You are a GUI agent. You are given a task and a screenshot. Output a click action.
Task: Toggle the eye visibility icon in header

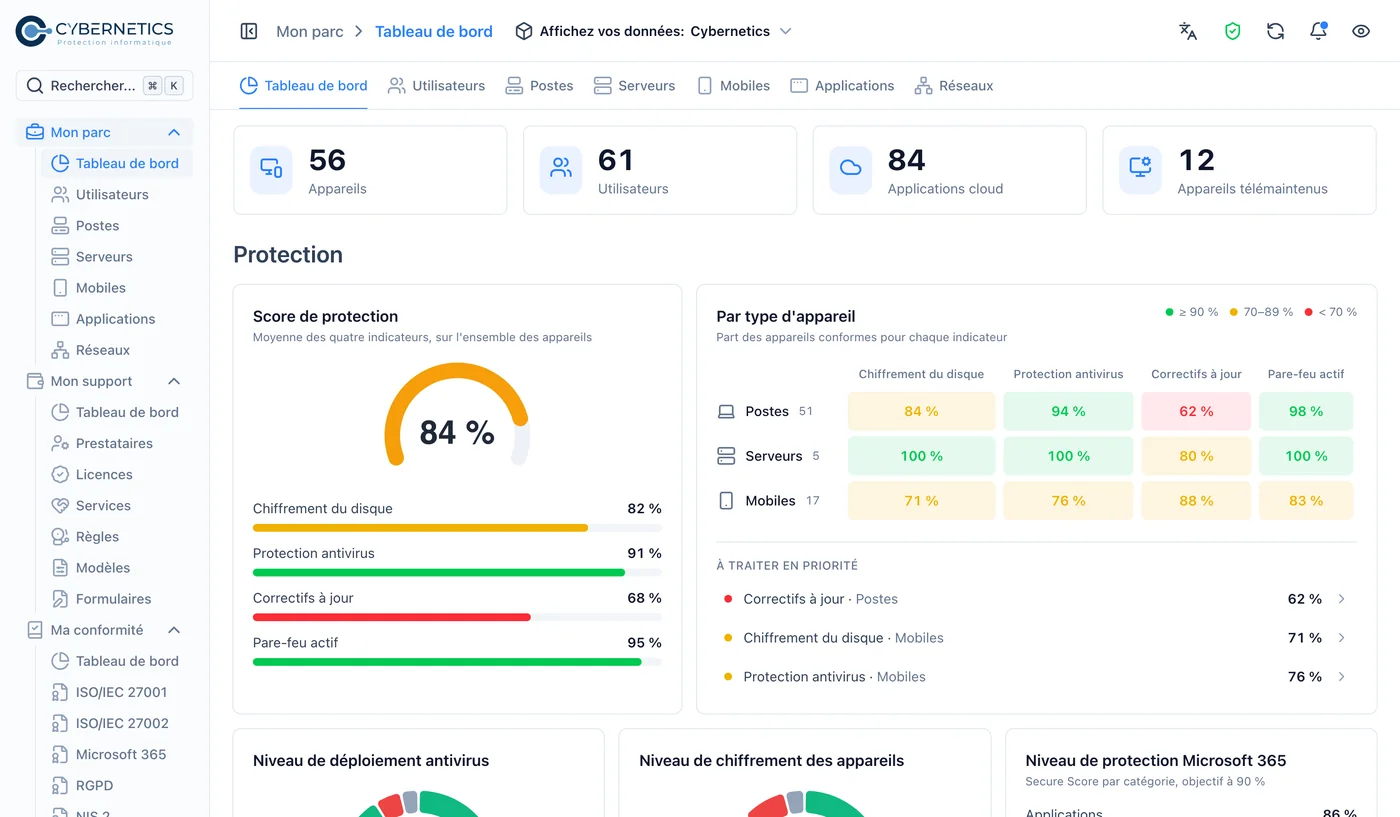pyautogui.click(x=1361, y=31)
